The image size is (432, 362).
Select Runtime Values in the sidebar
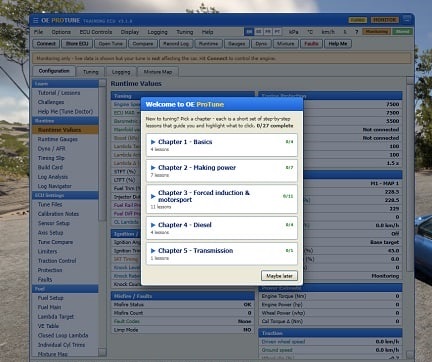pyautogui.click(x=65, y=130)
